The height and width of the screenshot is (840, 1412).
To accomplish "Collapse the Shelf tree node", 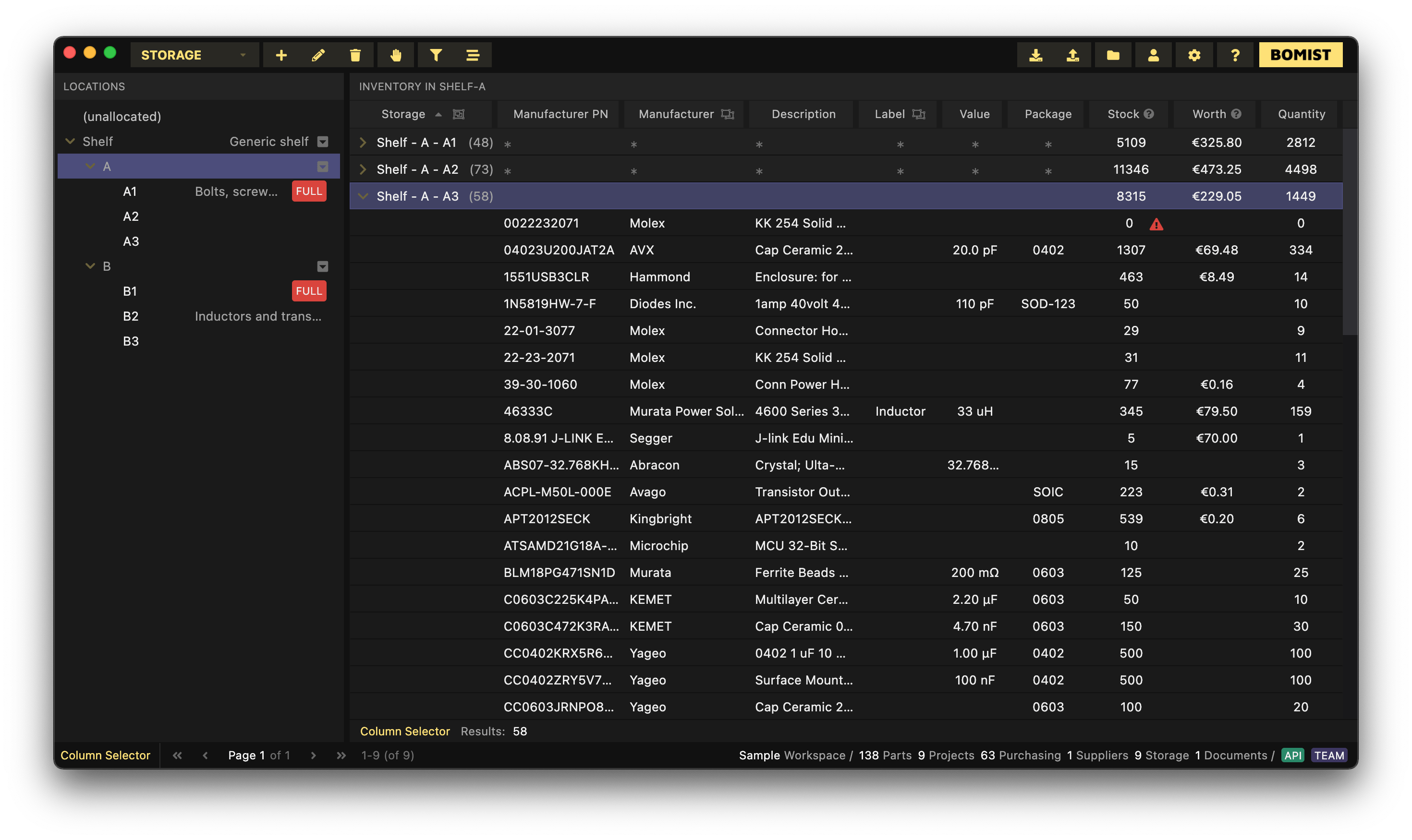I will coord(70,141).
